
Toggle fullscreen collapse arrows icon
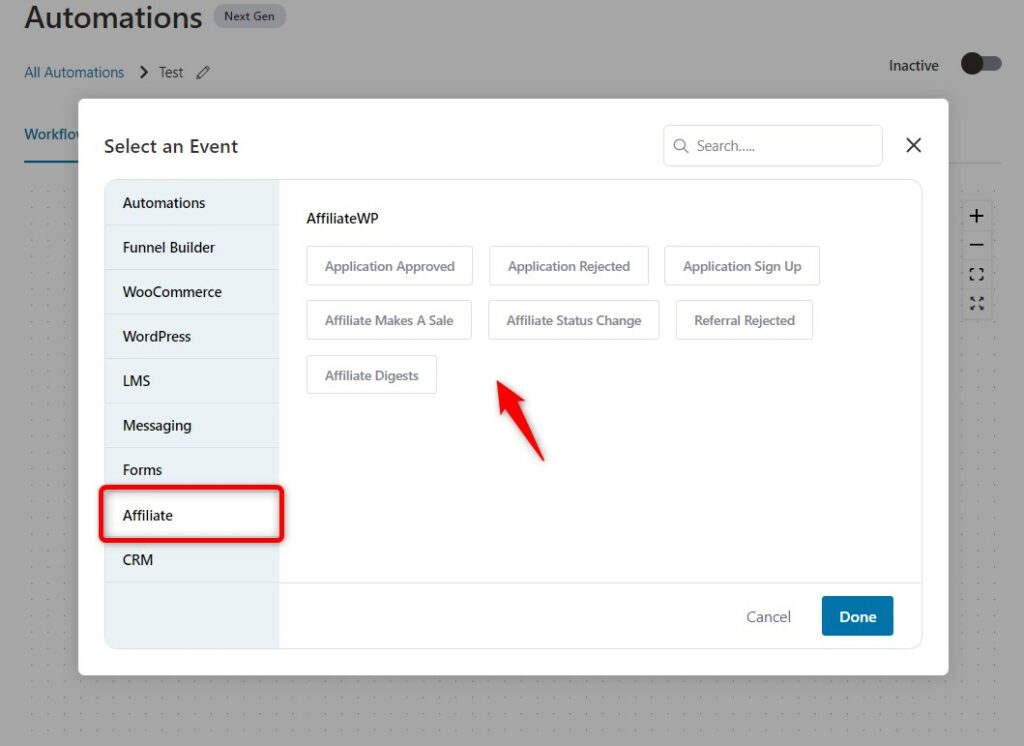pyautogui.click(x=976, y=303)
